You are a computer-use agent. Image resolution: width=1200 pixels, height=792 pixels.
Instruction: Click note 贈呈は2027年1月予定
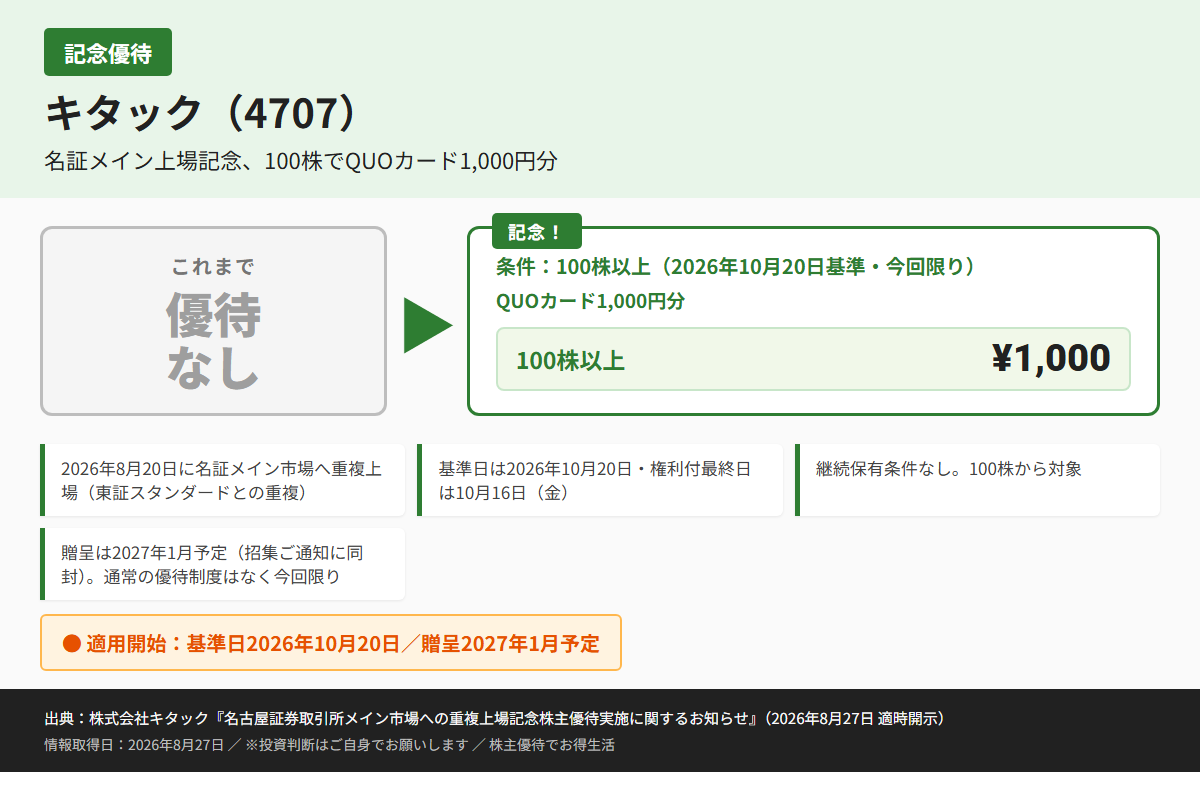222,564
